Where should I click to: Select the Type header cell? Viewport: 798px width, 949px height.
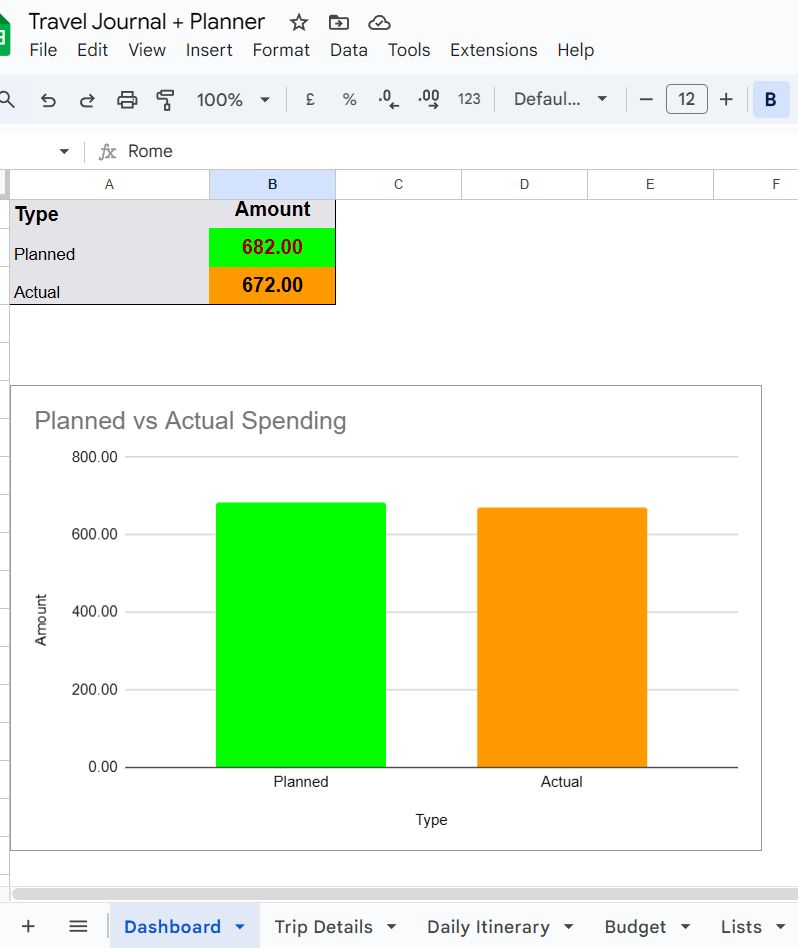[x=110, y=214]
